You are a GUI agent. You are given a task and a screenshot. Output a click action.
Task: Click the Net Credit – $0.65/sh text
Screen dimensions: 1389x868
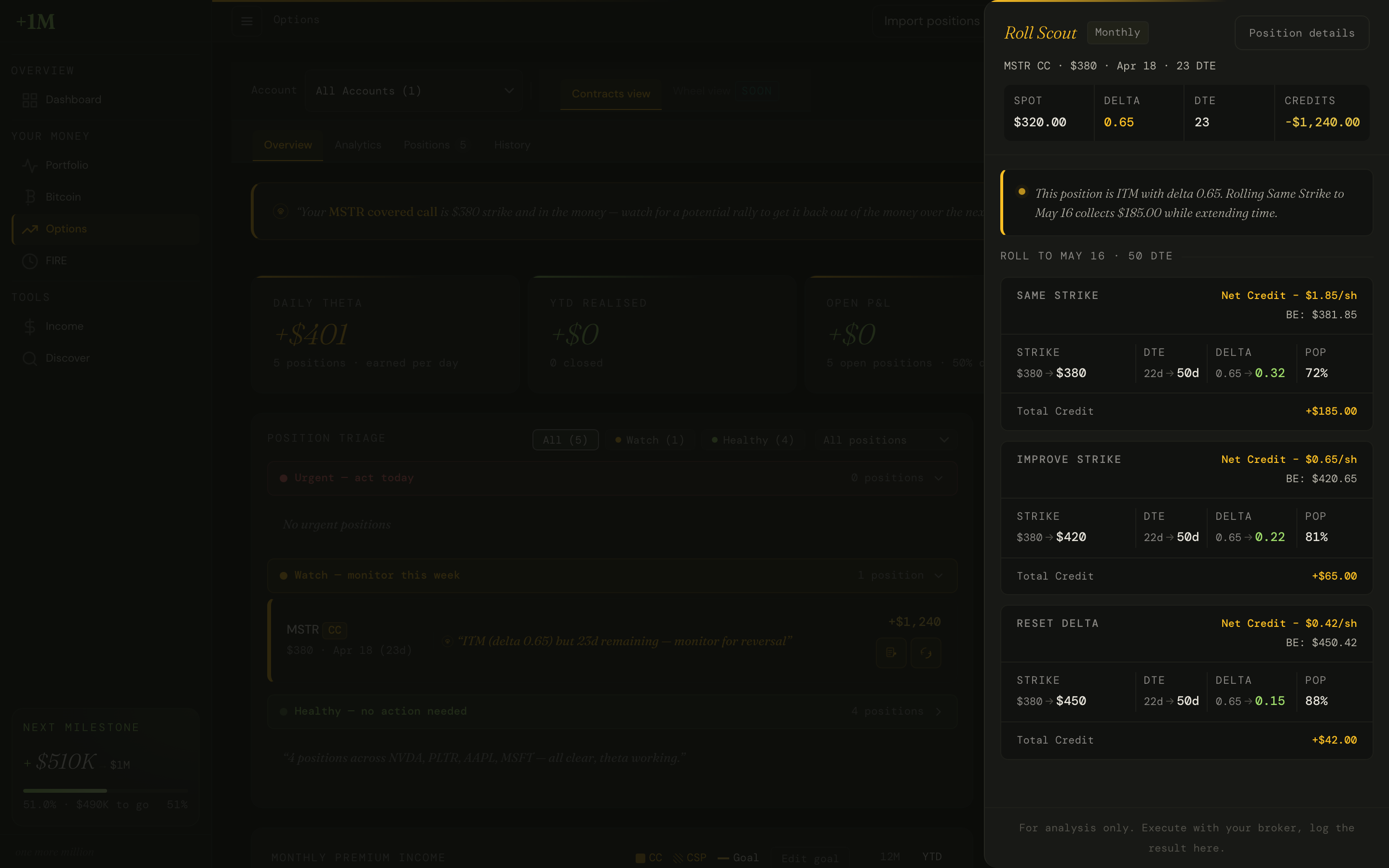[1289, 459]
